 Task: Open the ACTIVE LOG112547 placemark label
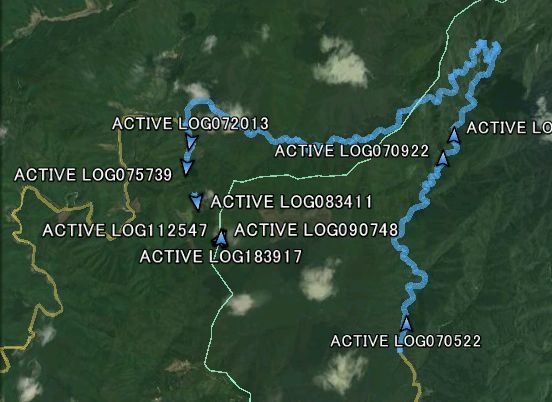pyautogui.click(x=125, y=231)
